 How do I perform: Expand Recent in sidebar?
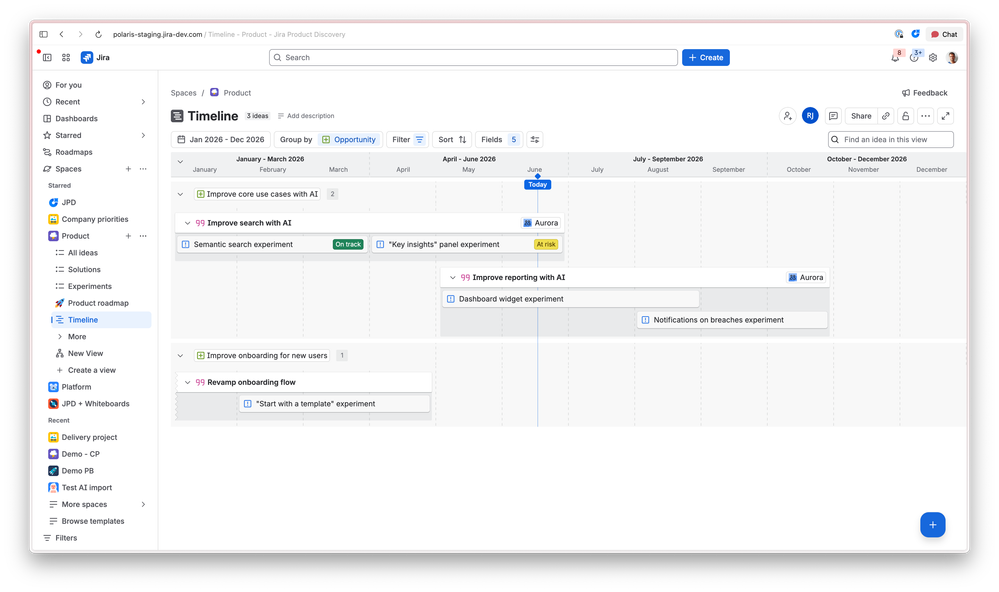(x=143, y=102)
